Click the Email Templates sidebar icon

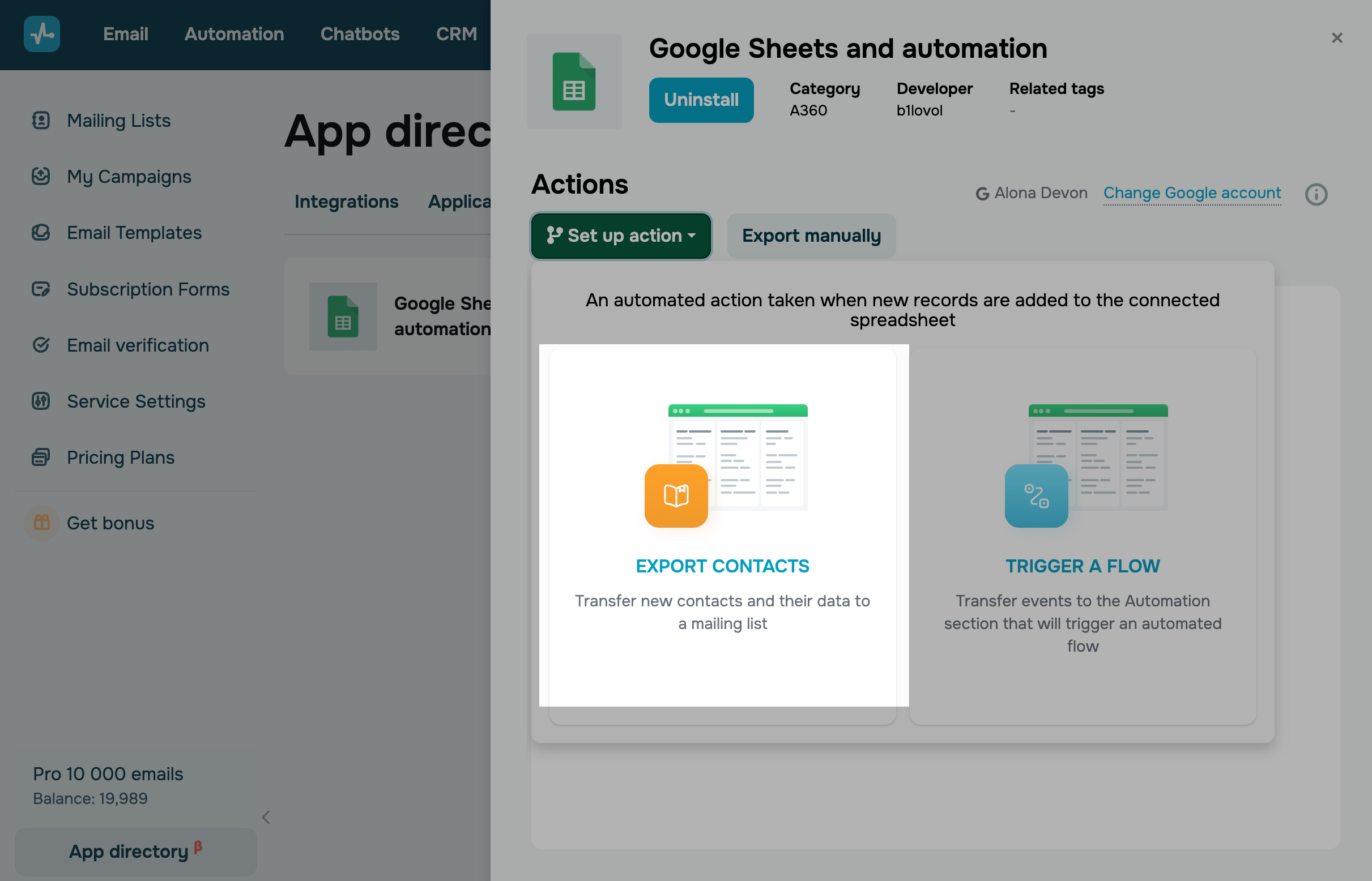[41, 233]
